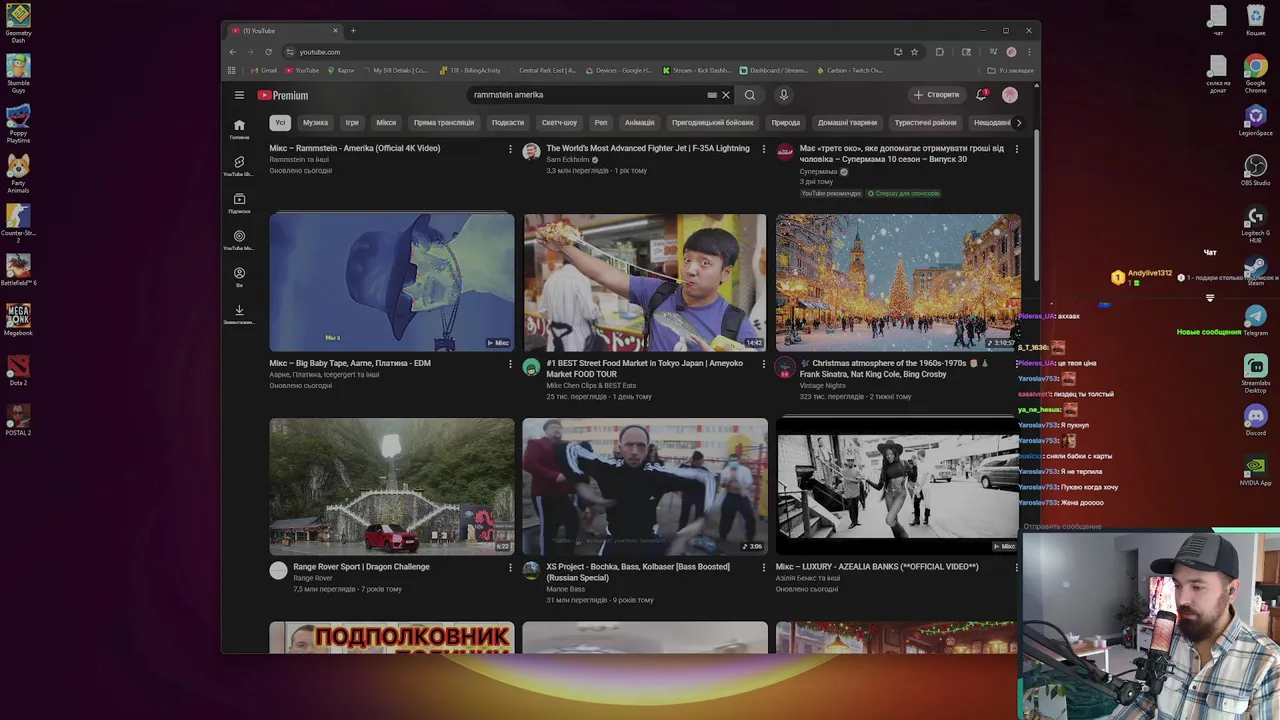Open Gmail bookmark in bookmarks bar
1280x720 pixels.
[264, 71]
